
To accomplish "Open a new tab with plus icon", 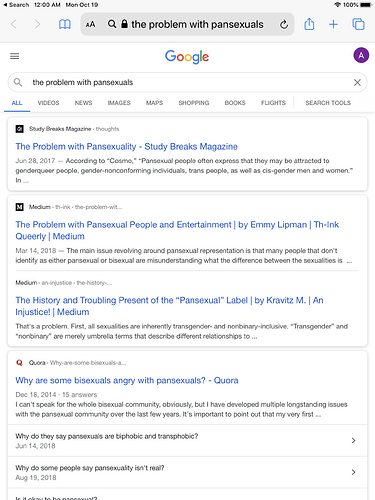I will [x=333, y=24].
